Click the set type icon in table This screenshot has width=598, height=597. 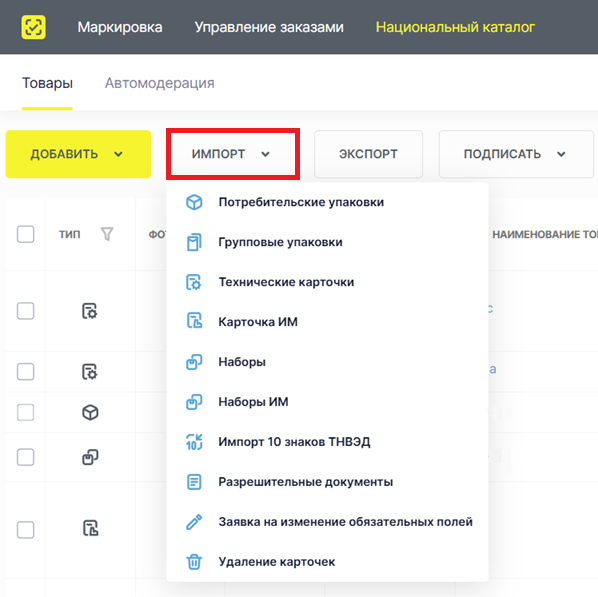tap(90, 457)
